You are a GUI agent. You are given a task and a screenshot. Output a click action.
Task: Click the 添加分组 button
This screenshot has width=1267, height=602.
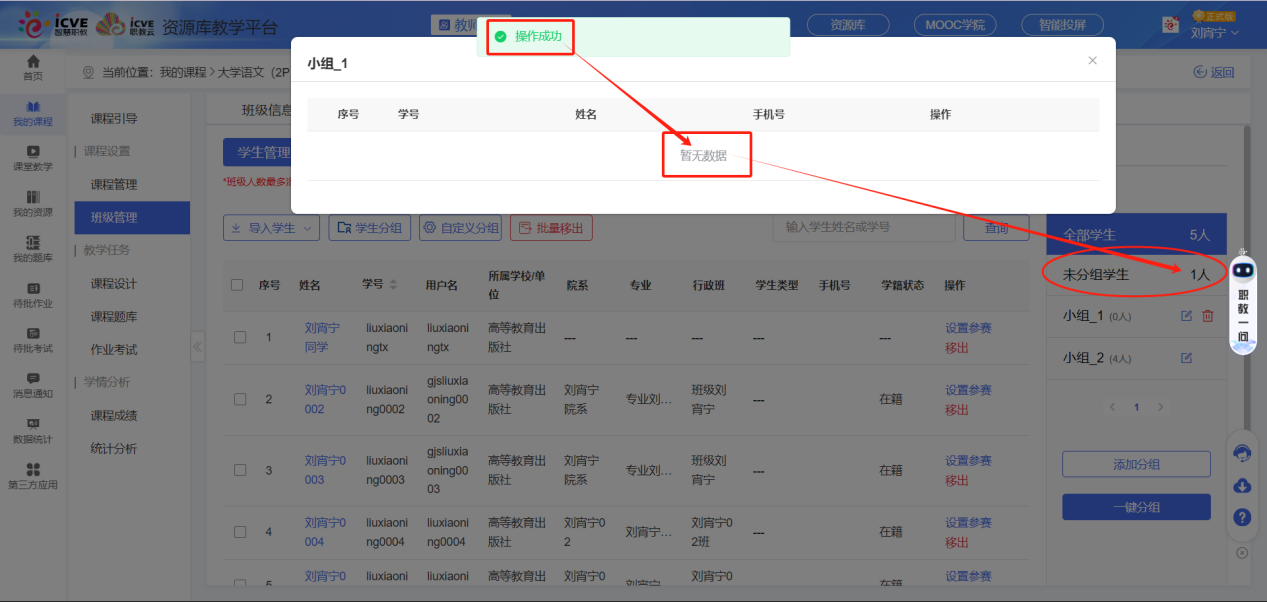coord(1136,464)
